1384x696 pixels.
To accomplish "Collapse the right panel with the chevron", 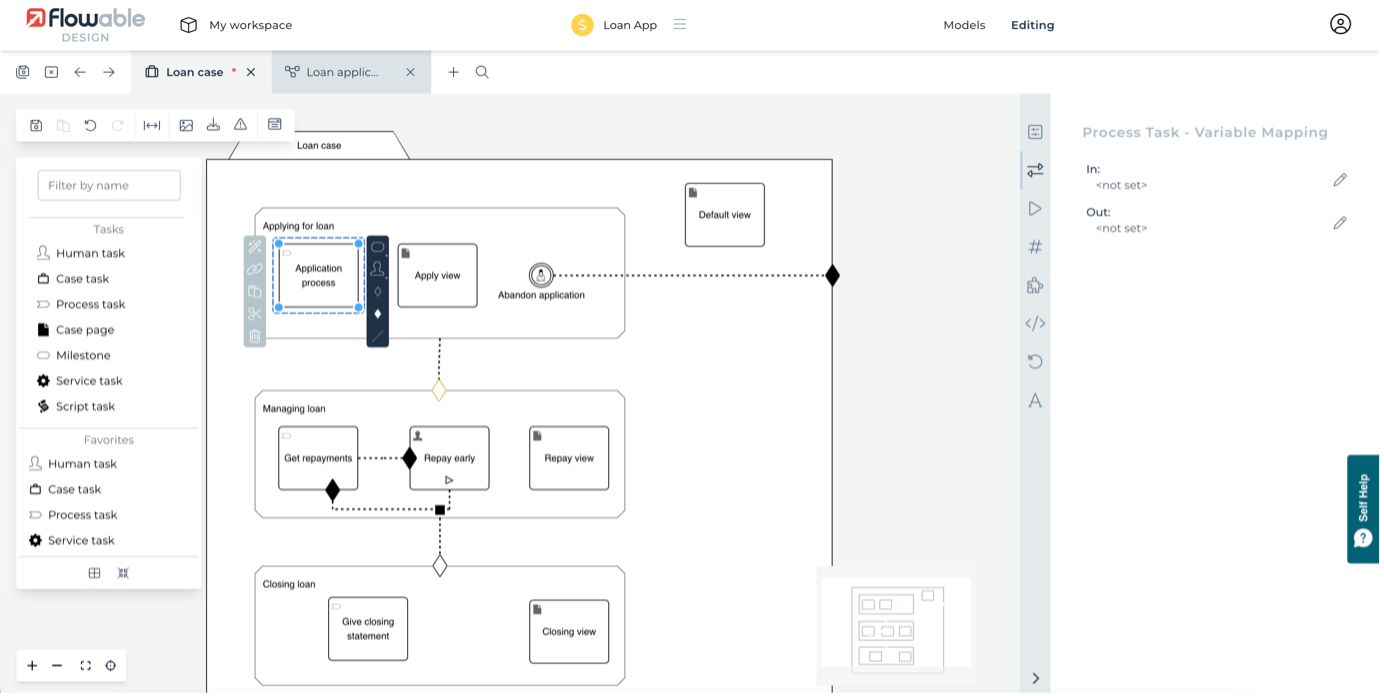I will [x=1036, y=677].
